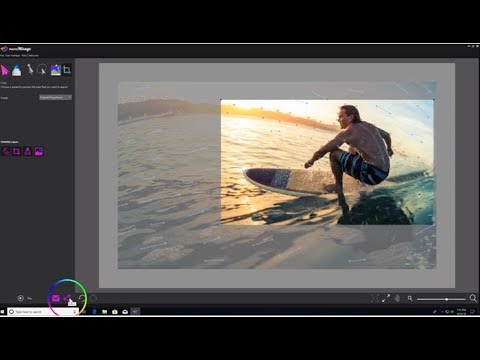Click the dotted-square fit view icon
The width and height of the screenshot is (480, 360).
coord(375,298)
